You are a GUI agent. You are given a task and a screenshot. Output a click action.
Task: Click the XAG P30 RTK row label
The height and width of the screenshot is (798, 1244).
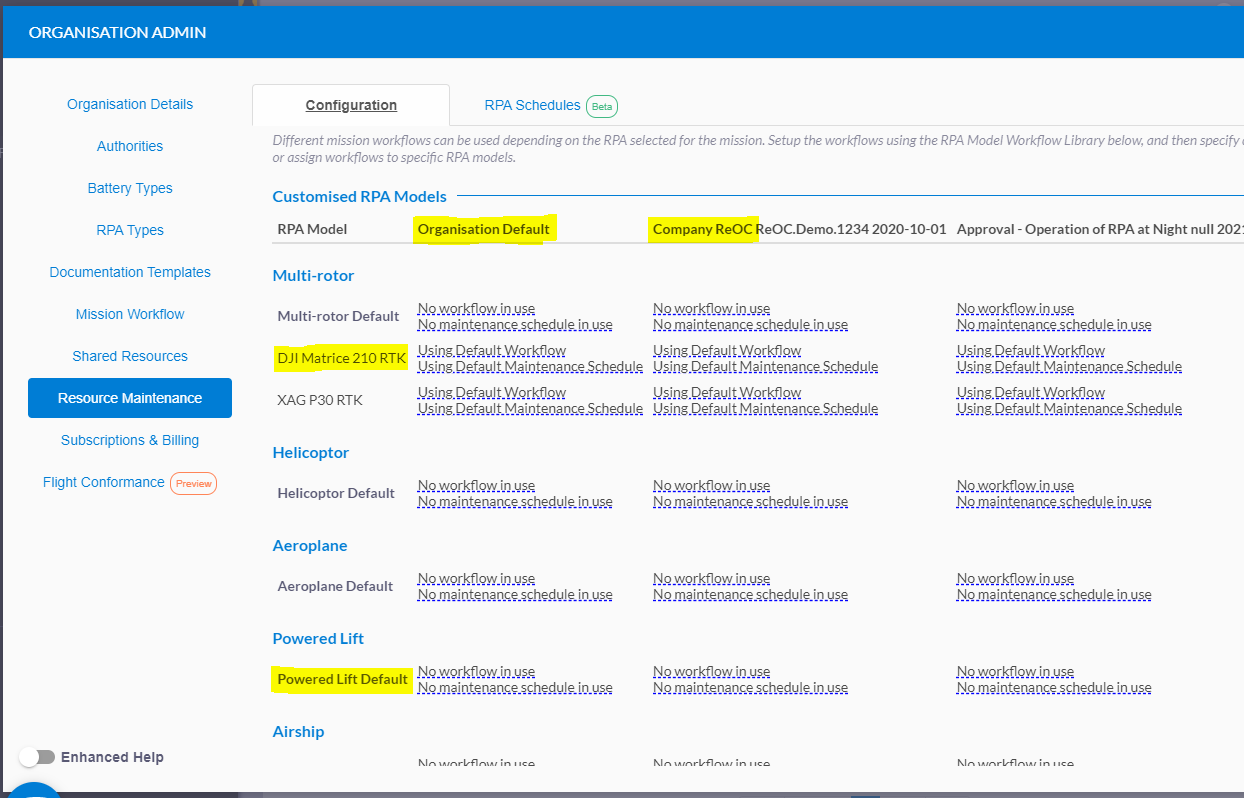click(320, 400)
